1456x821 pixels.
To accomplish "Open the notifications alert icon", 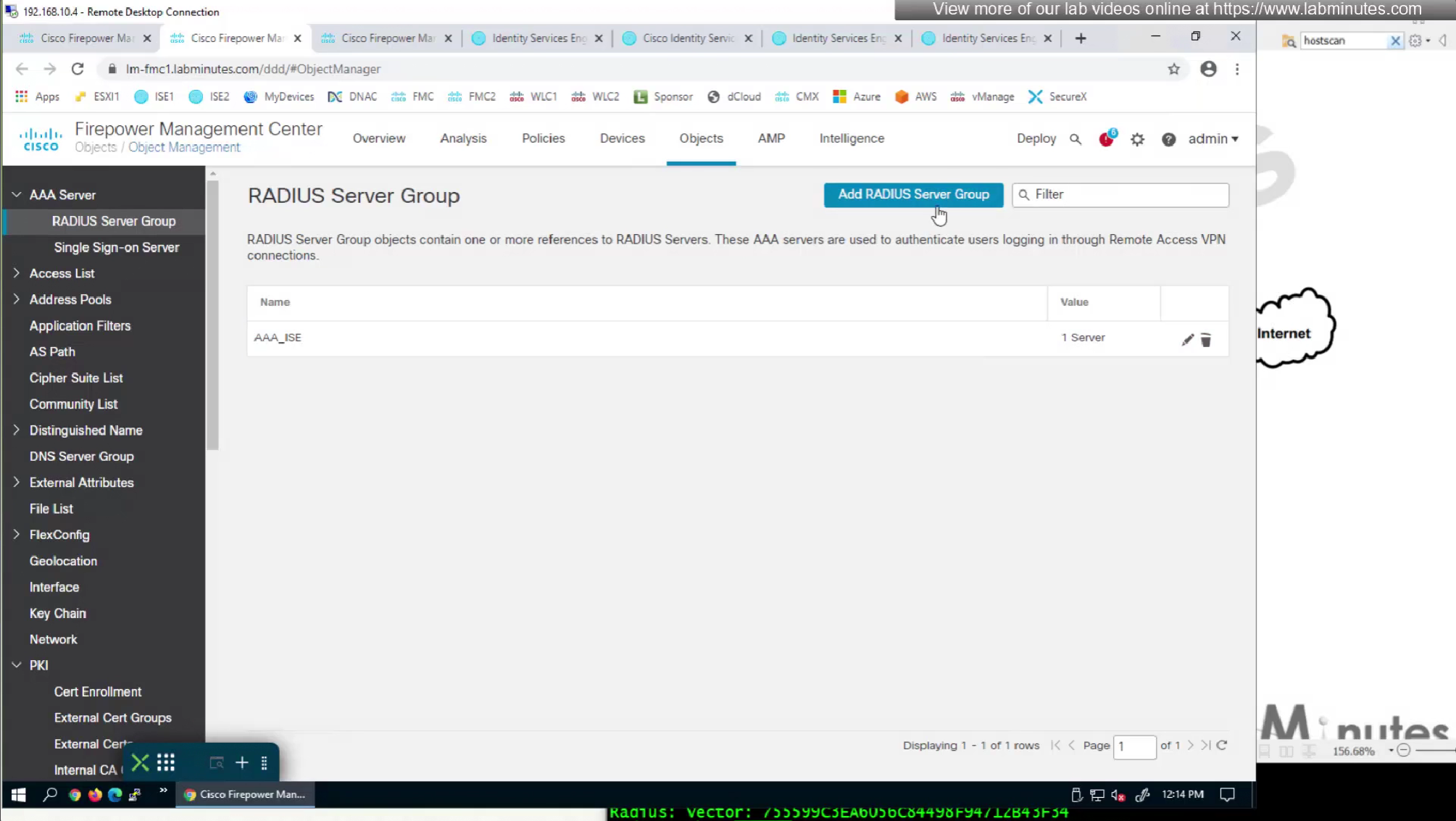I will click(x=1106, y=139).
